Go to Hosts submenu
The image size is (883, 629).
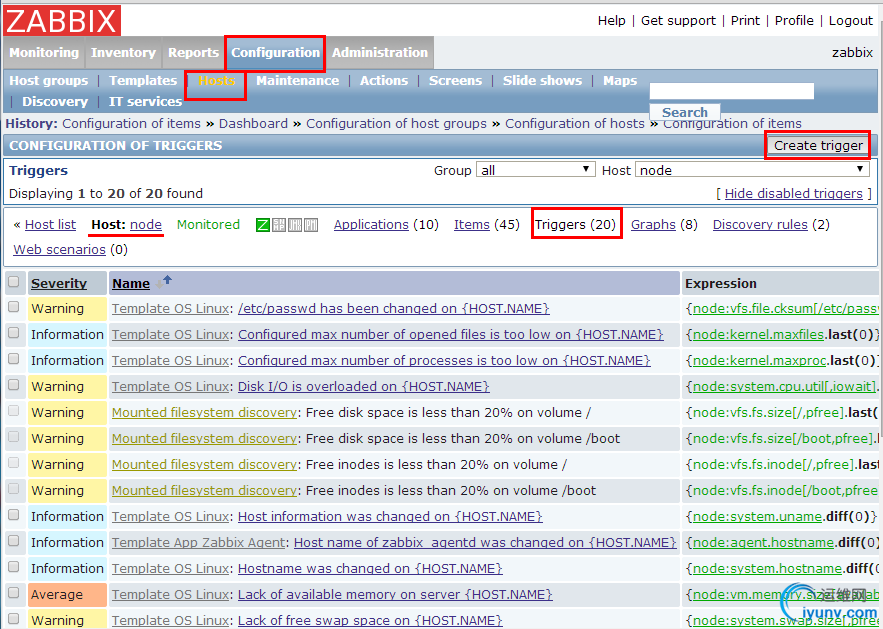(x=216, y=81)
